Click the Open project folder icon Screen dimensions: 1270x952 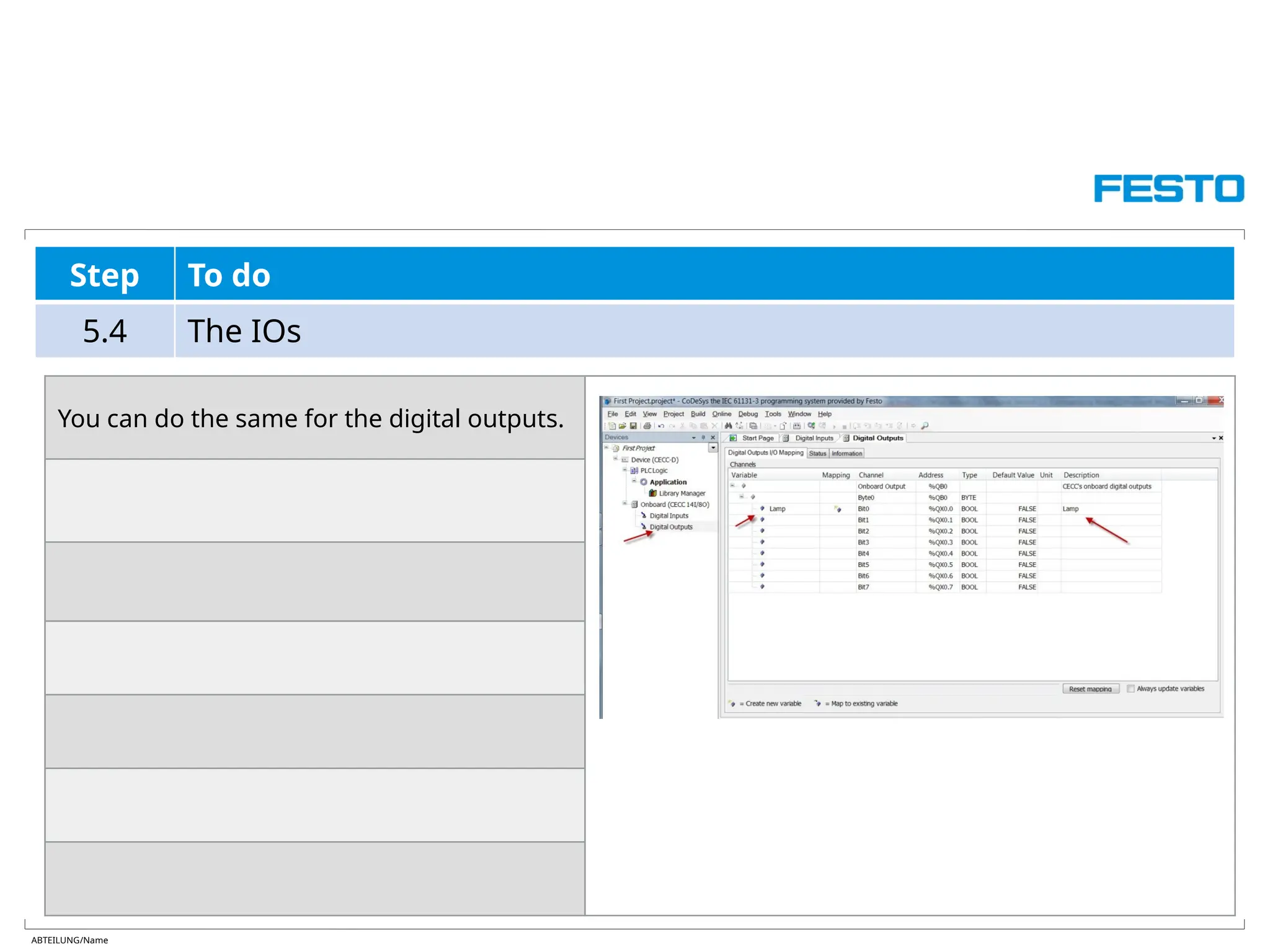tap(623, 426)
